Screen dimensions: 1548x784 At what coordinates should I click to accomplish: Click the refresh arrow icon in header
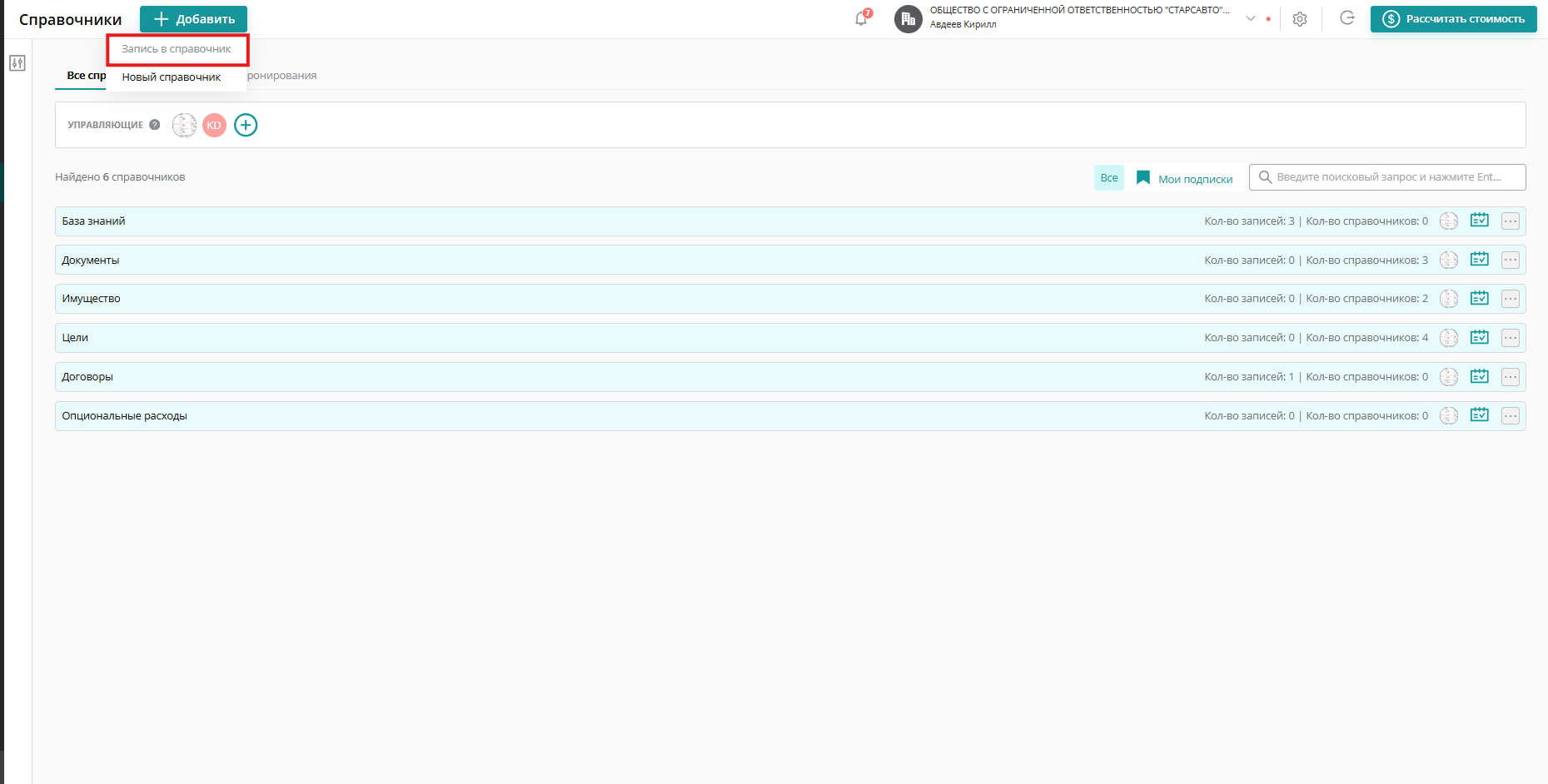[x=1347, y=18]
